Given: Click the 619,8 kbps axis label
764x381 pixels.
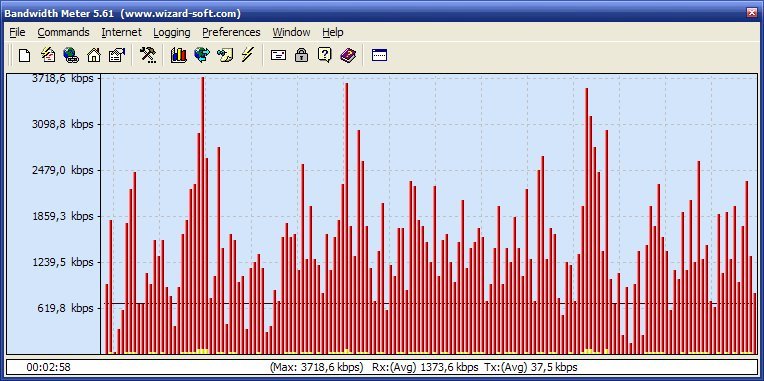Looking at the screenshot, I should [66, 308].
